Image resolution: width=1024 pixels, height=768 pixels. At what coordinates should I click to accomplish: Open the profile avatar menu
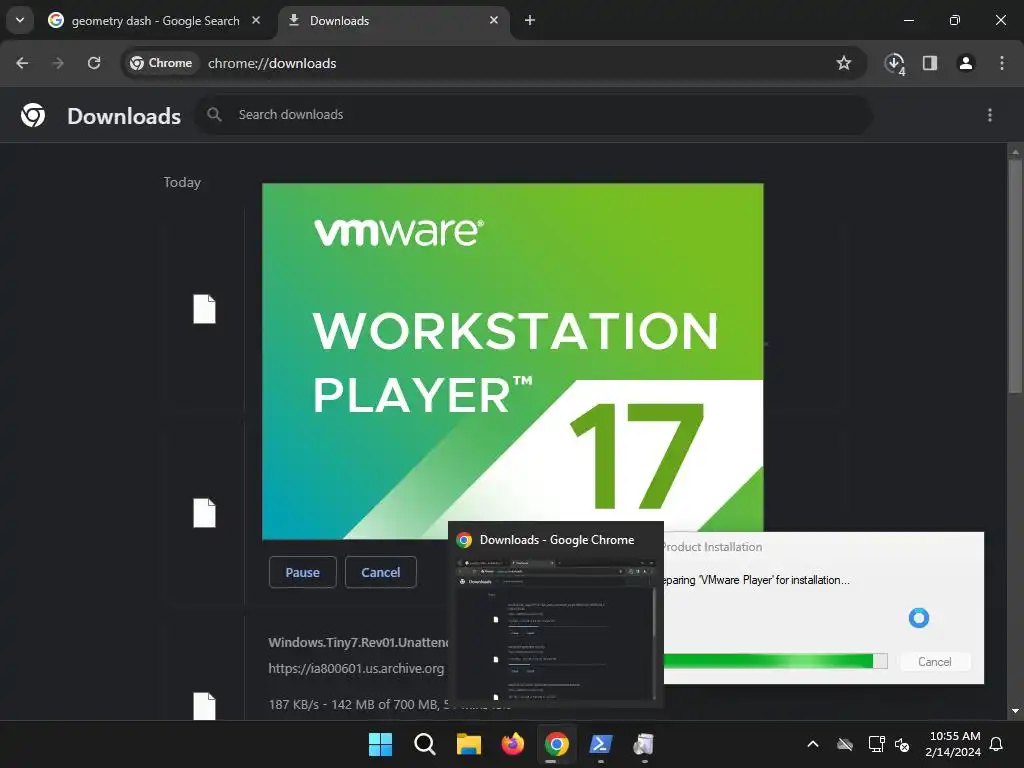(x=965, y=63)
